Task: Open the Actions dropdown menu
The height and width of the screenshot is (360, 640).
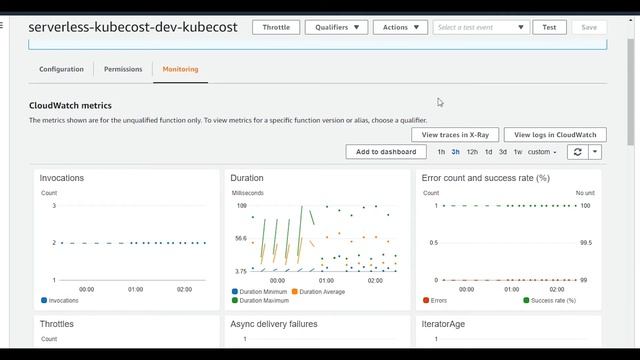Action: tap(400, 27)
